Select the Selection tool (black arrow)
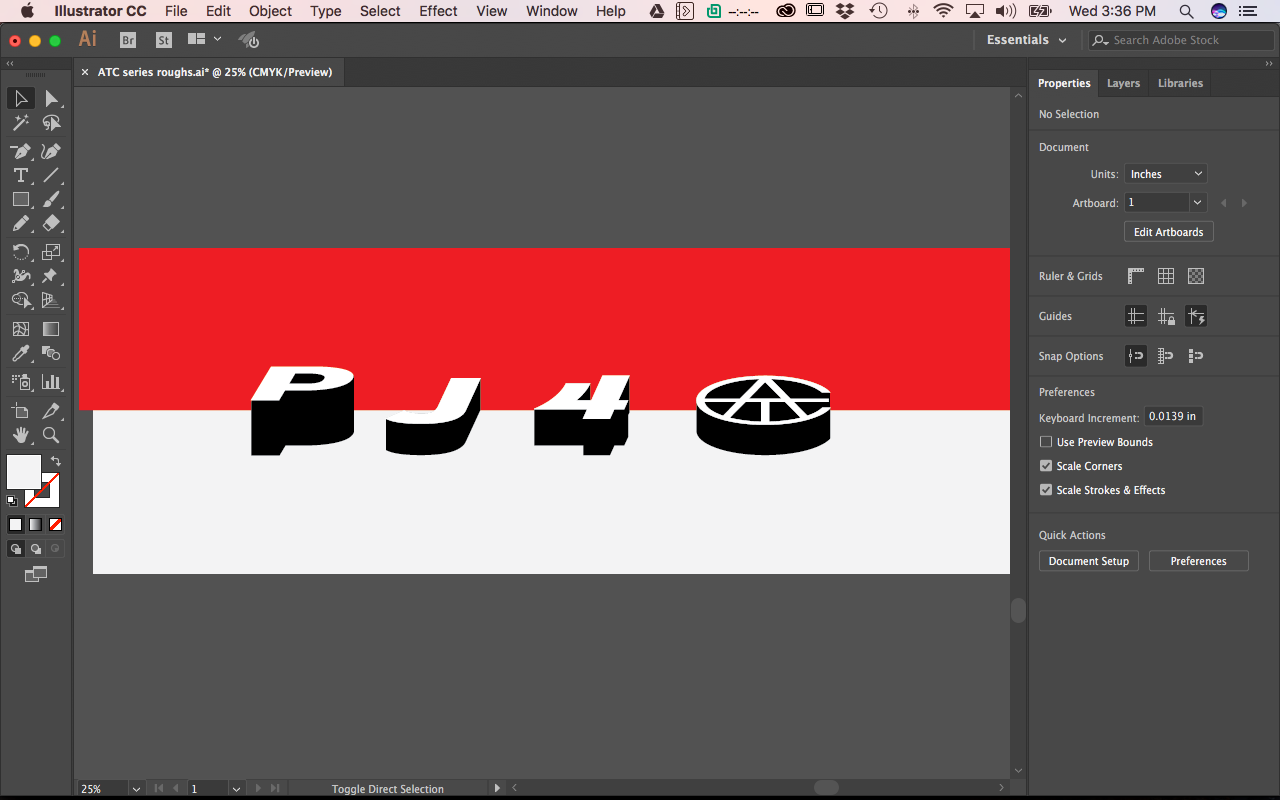 click(x=21, y=98)
